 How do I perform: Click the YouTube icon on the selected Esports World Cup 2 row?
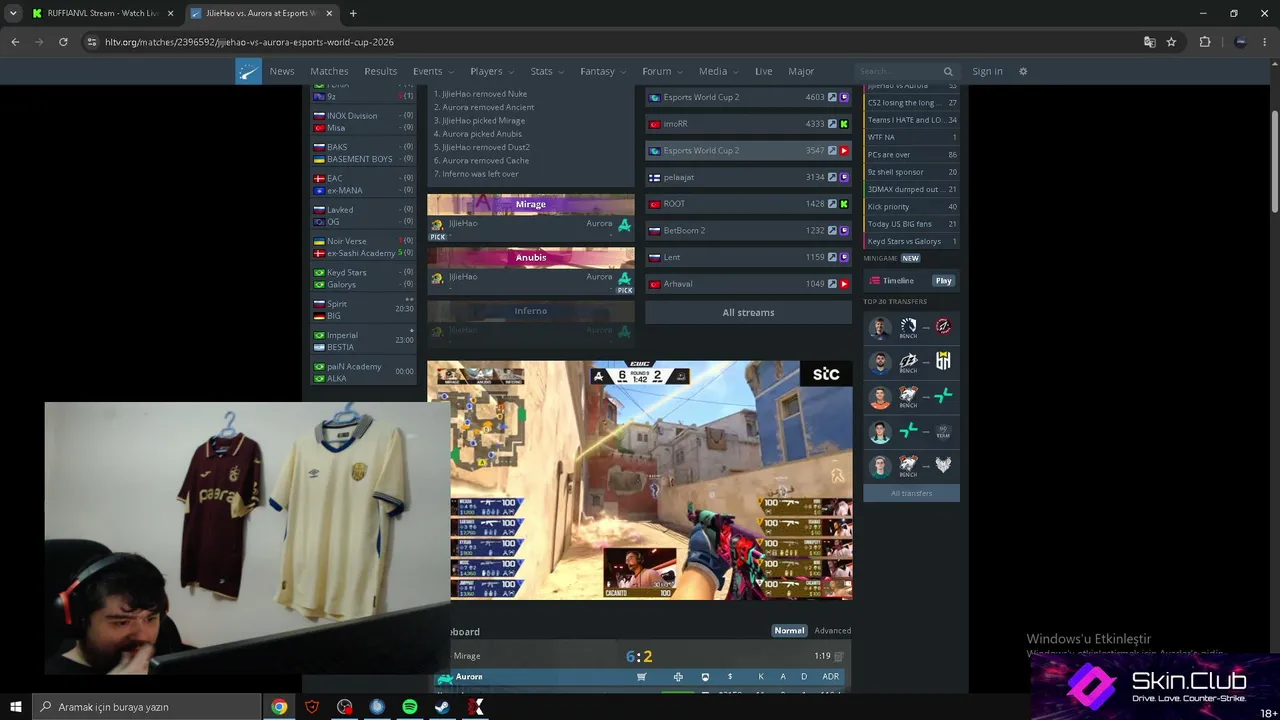pyautogui.click(x=844, y=151)
